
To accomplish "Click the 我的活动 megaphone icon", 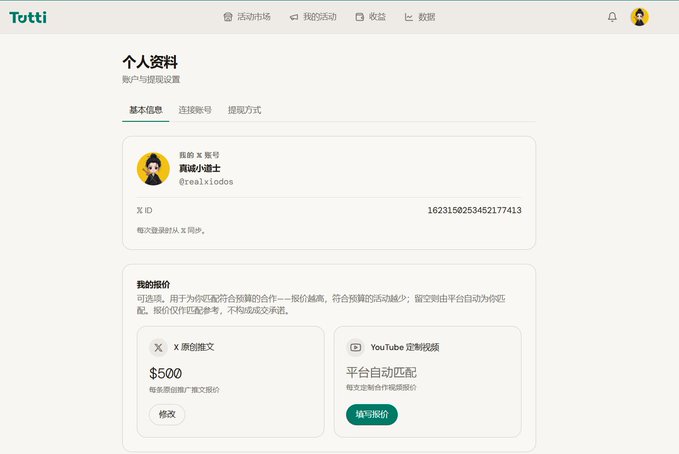I will [294, 17].
